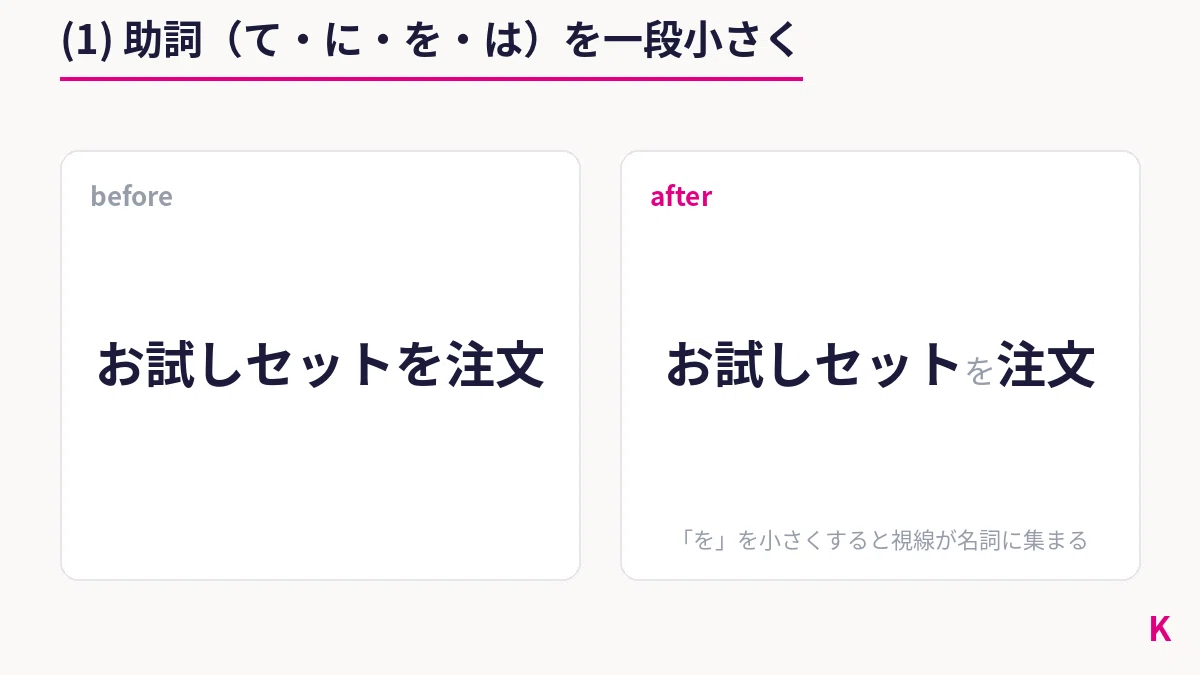Click 注文 in the after card
Viewport: 1200px width, 675px height.
pos(1047,365)
